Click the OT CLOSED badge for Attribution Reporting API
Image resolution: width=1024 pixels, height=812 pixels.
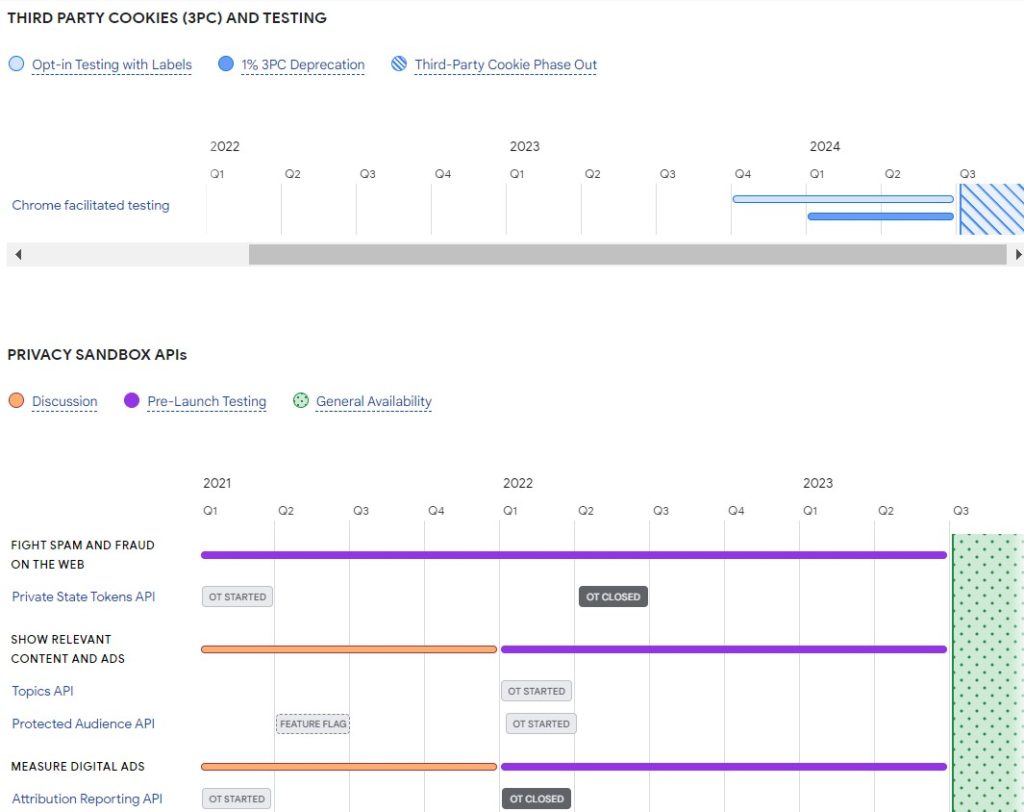pyautogui.click(x=536, y=799)
